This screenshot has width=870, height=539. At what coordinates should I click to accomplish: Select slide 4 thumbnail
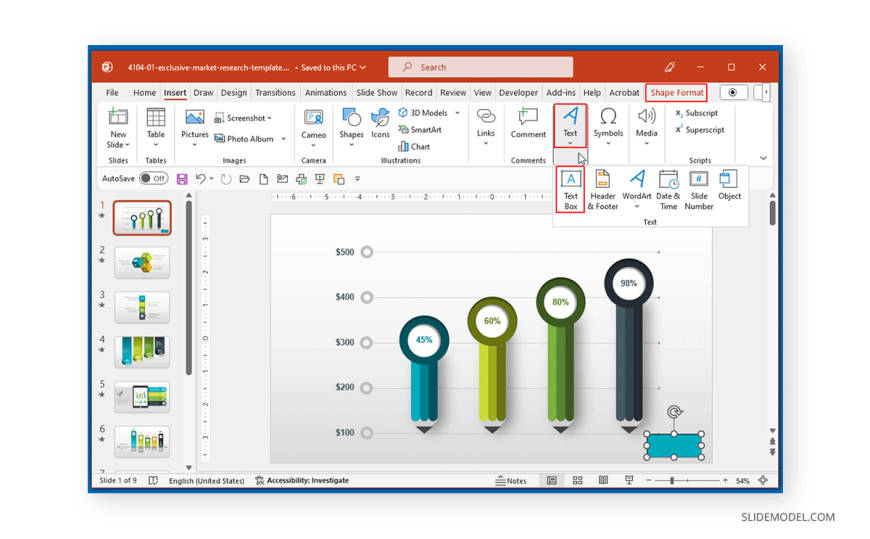click(142, 352)
